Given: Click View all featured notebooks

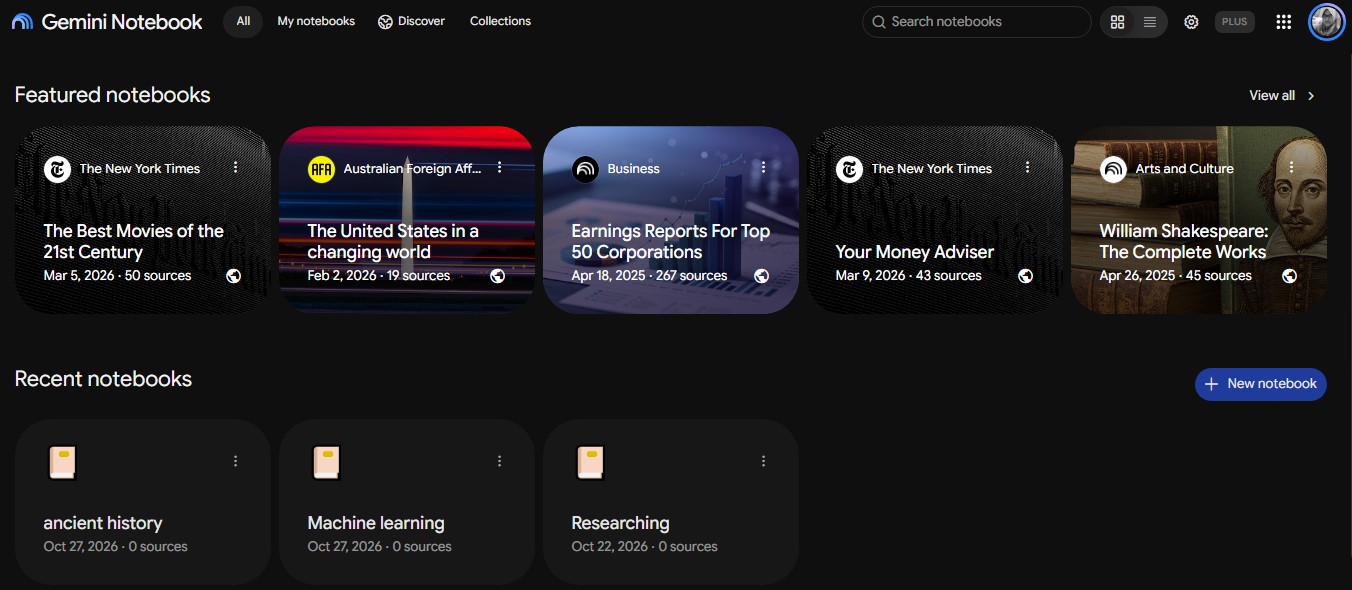Looking at the screenshot, I should coord(1272,96).
